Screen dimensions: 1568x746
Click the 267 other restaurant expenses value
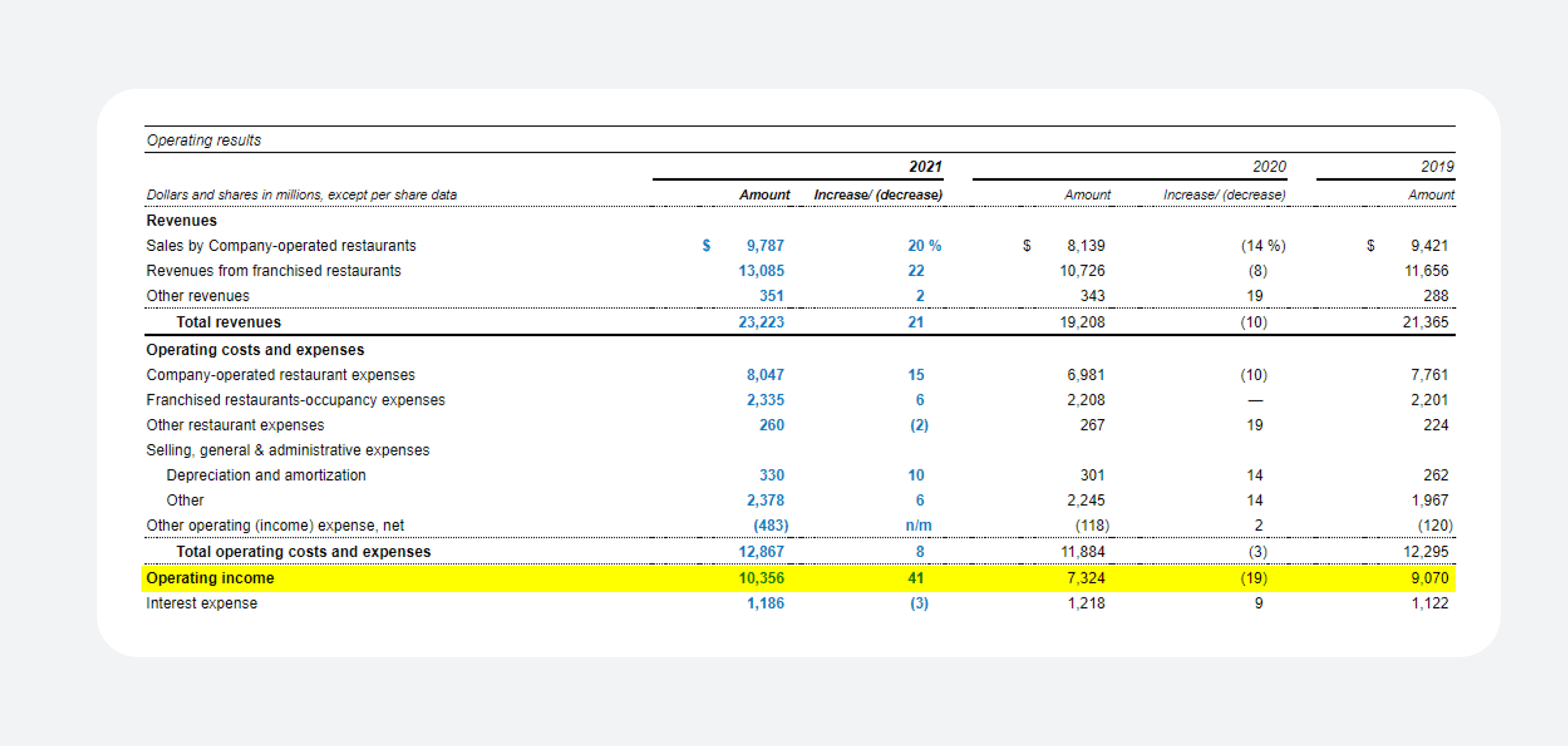click(x=1092, y=424)
